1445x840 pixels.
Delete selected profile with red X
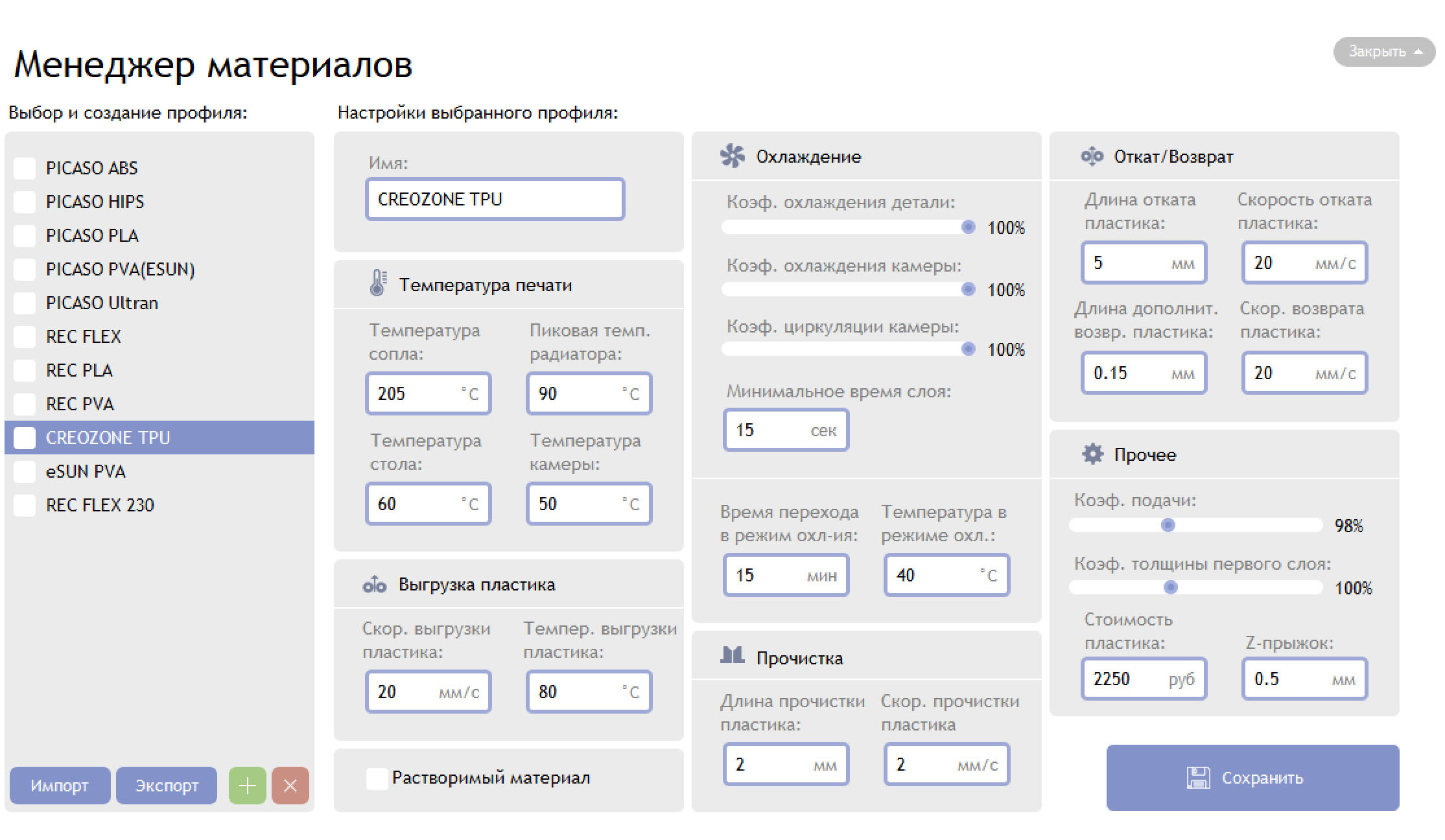point(290,786)
